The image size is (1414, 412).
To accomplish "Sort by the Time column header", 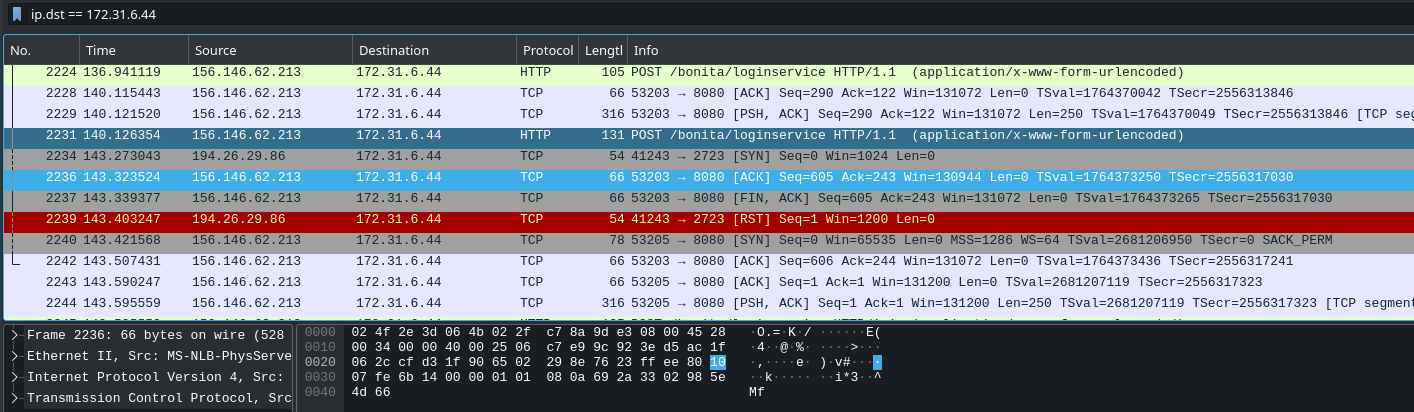I will pos(134,50).
